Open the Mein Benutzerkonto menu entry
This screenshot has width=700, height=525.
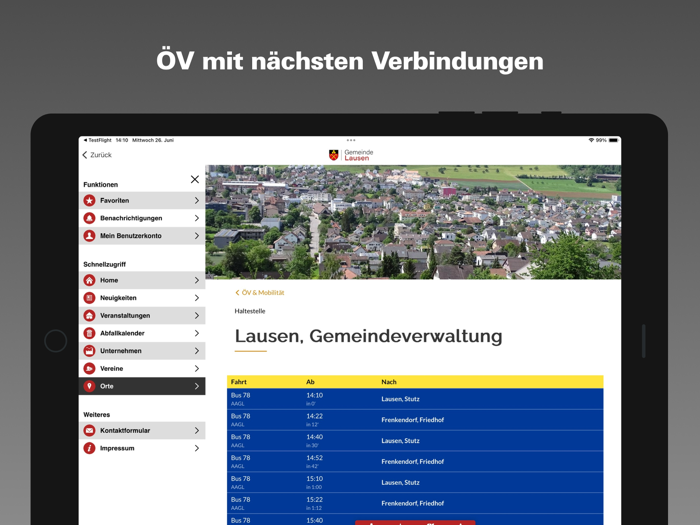coord(142,236)
